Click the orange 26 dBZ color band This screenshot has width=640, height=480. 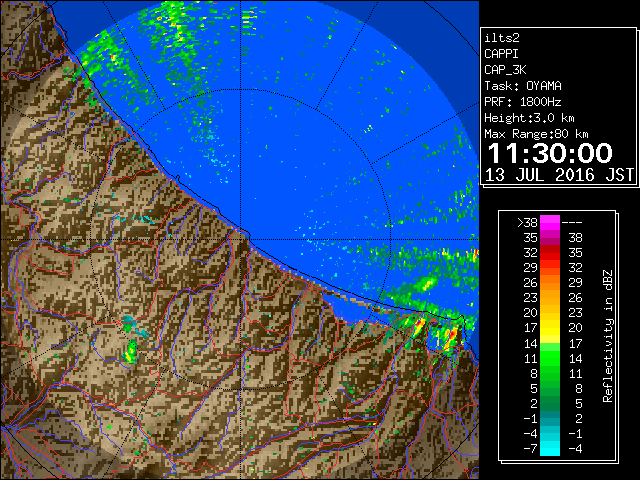coord(550,283)
